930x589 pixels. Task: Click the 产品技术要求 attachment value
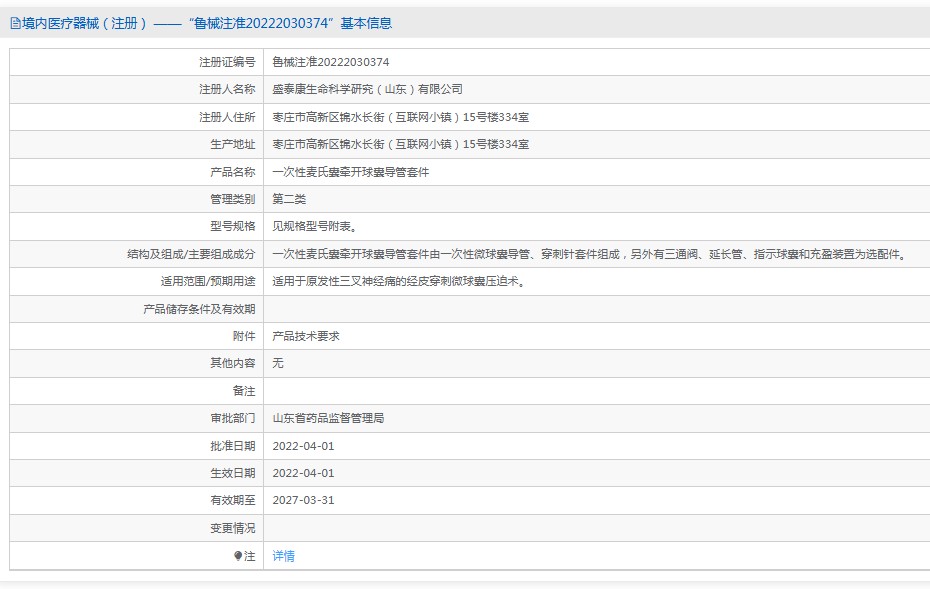(x=306, y=336)
